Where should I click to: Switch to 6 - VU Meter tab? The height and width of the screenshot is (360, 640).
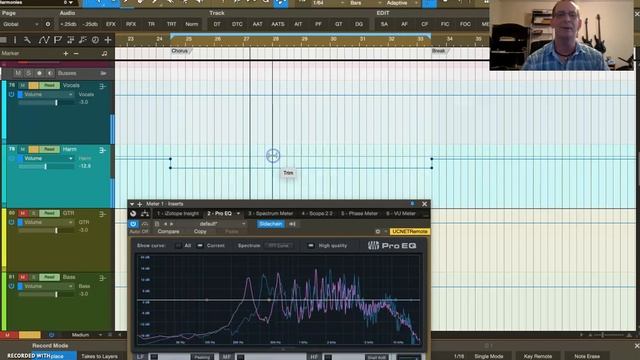[401, 213]
